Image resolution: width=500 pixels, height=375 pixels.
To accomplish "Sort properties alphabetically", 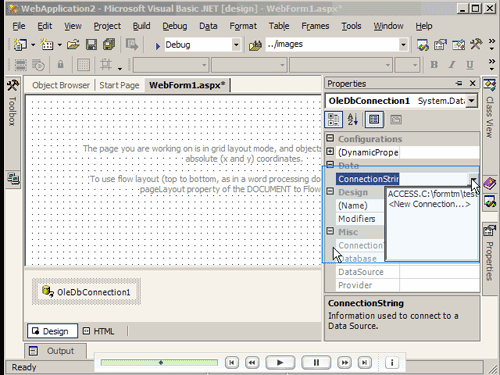I will tap(353, 120).
